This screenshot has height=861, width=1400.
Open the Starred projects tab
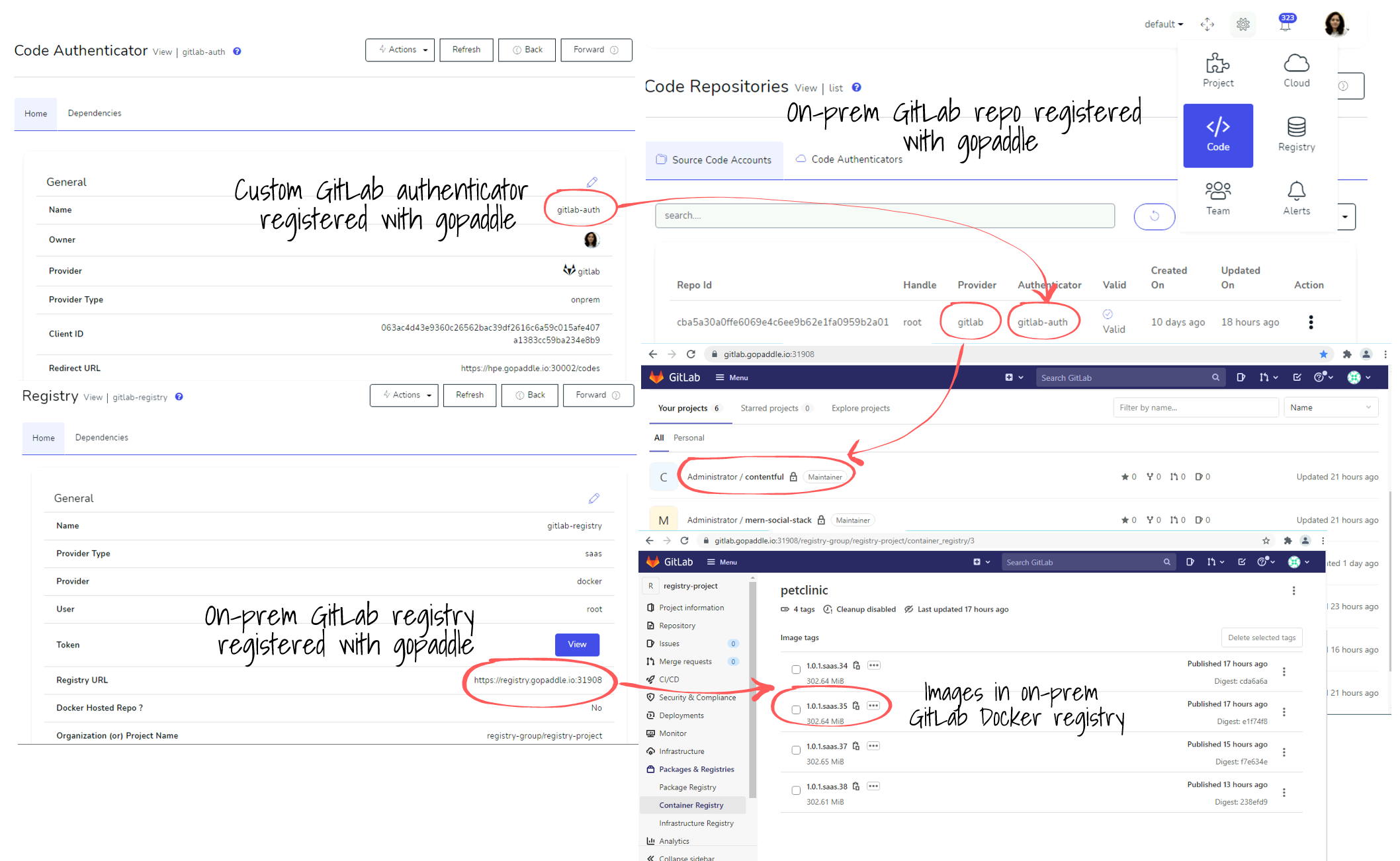(775, 408)
